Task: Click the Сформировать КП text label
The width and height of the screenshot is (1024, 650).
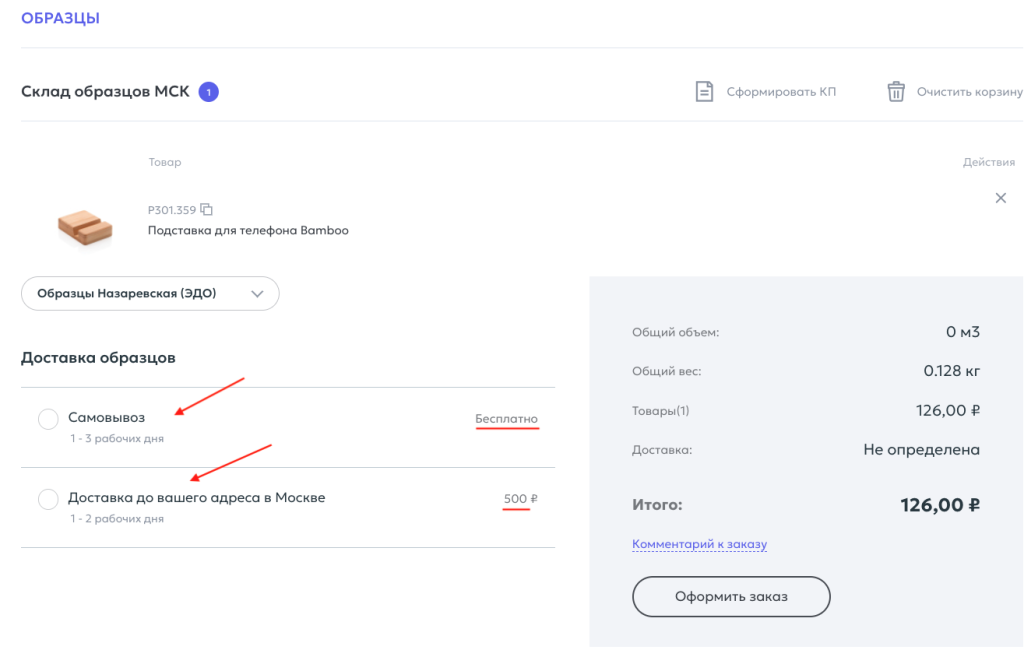Action: click(x=781, y=92)
